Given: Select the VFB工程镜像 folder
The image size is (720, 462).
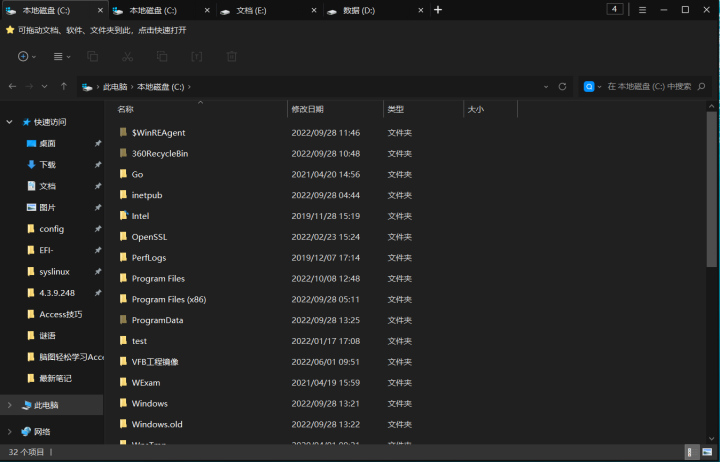Looking at the screenshot, I should pos(155,362).
